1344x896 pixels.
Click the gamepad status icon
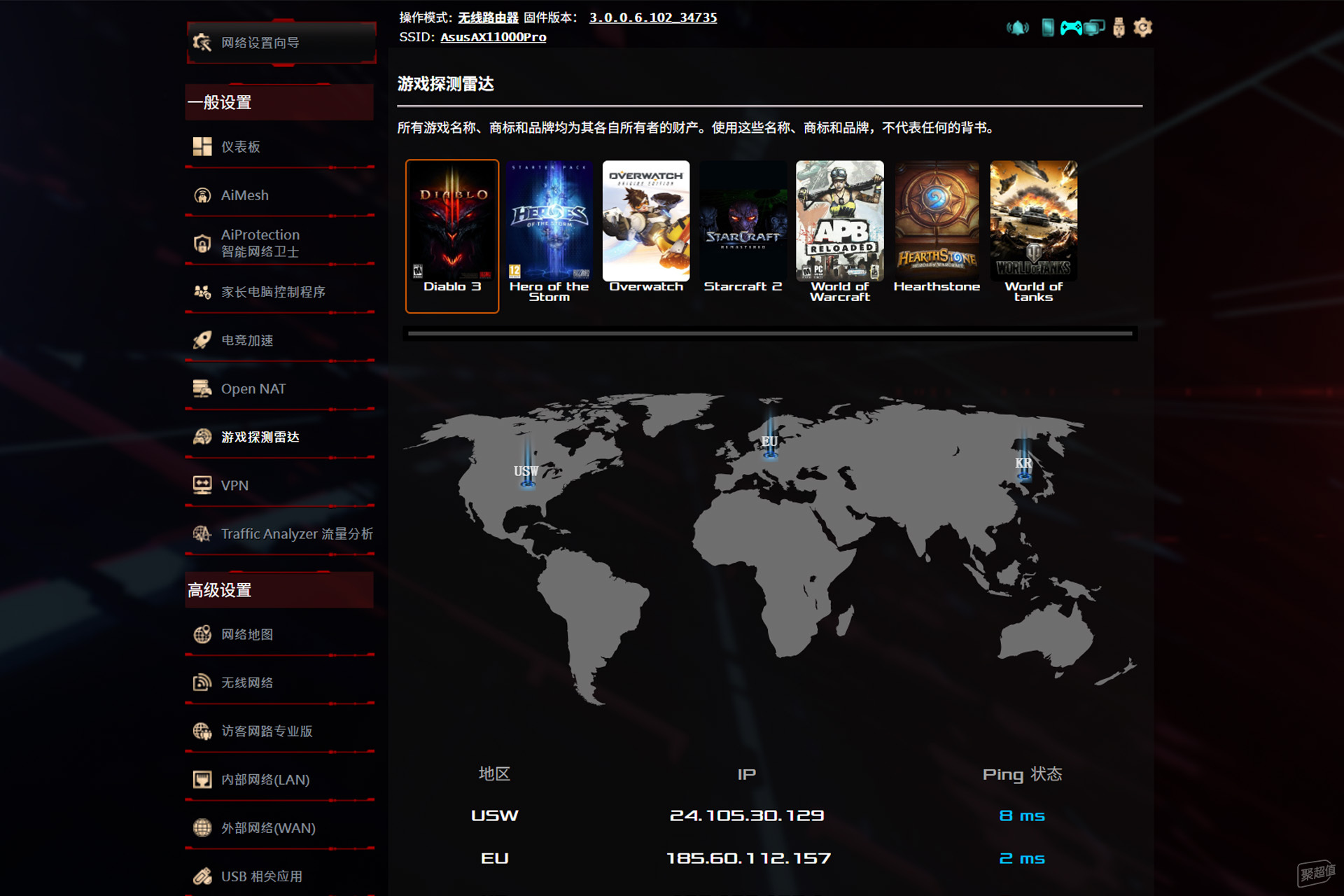click(x=1070, y=28)
